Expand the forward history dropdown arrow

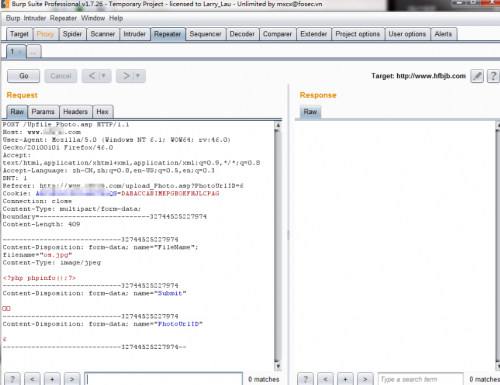click(x=138, y=76)
